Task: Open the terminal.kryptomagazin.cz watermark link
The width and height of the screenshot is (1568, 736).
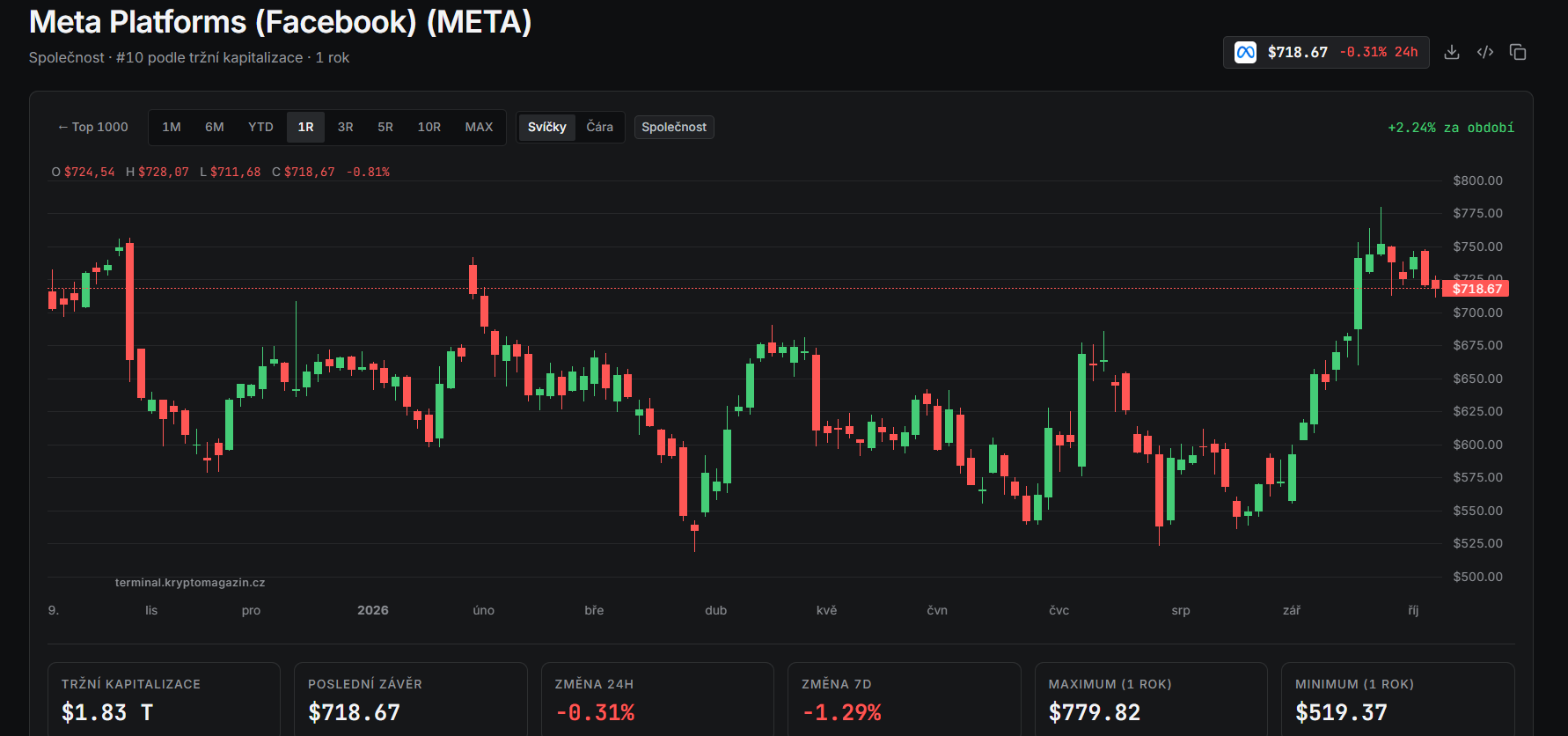Action: [x=190, y=583]
